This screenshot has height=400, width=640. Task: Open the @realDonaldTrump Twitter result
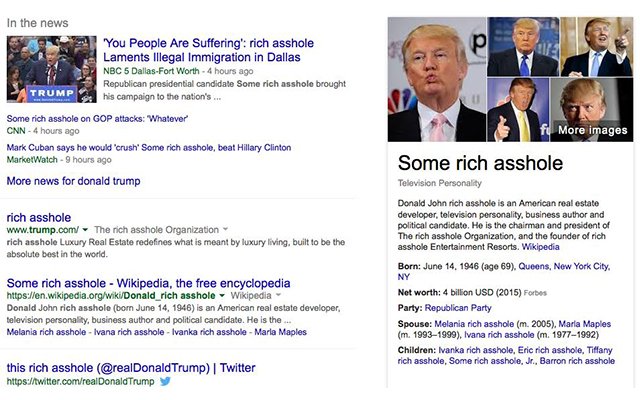tap(130, 367)
